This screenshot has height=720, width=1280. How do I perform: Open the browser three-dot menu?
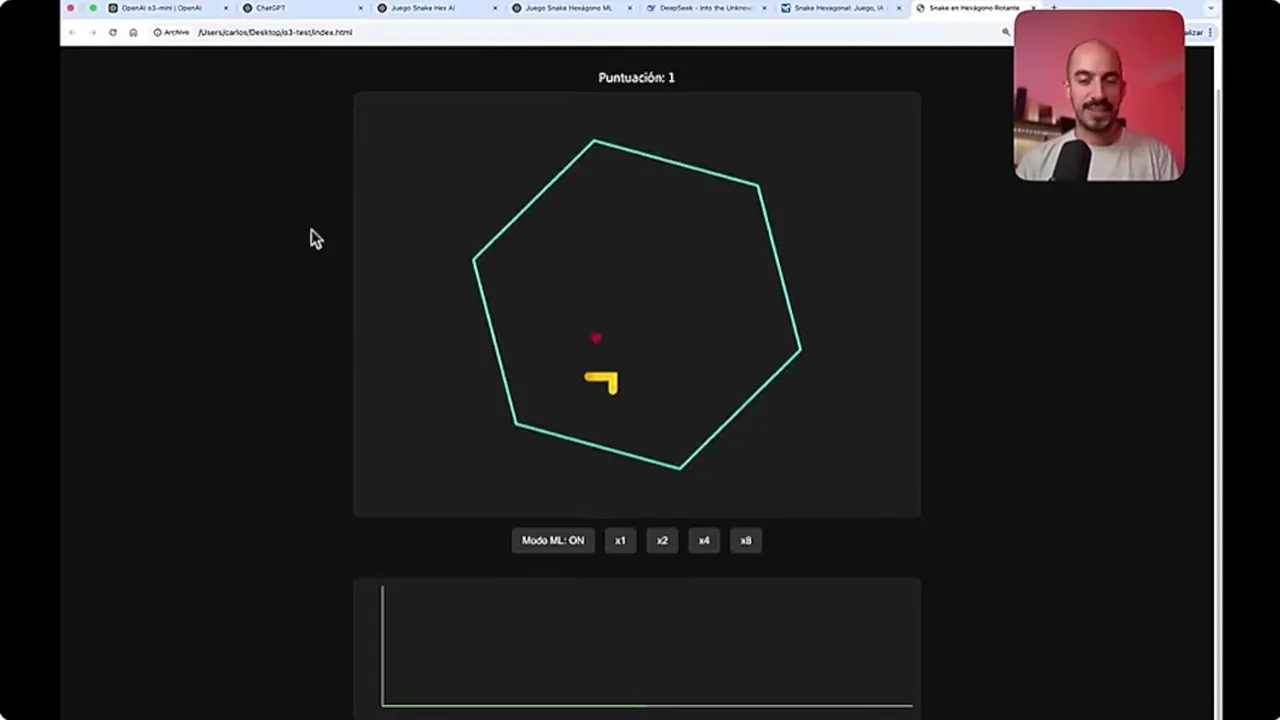pyautogui.click(x=1210, y=32)
